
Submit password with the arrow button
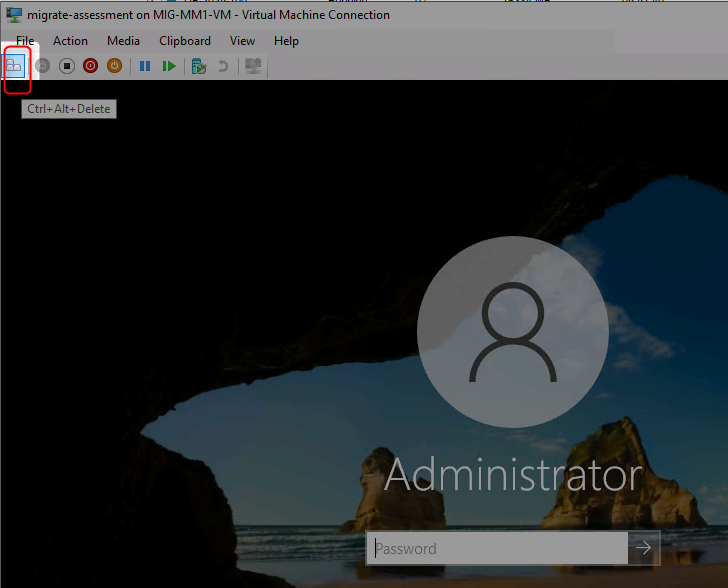[x=644, y=548]
